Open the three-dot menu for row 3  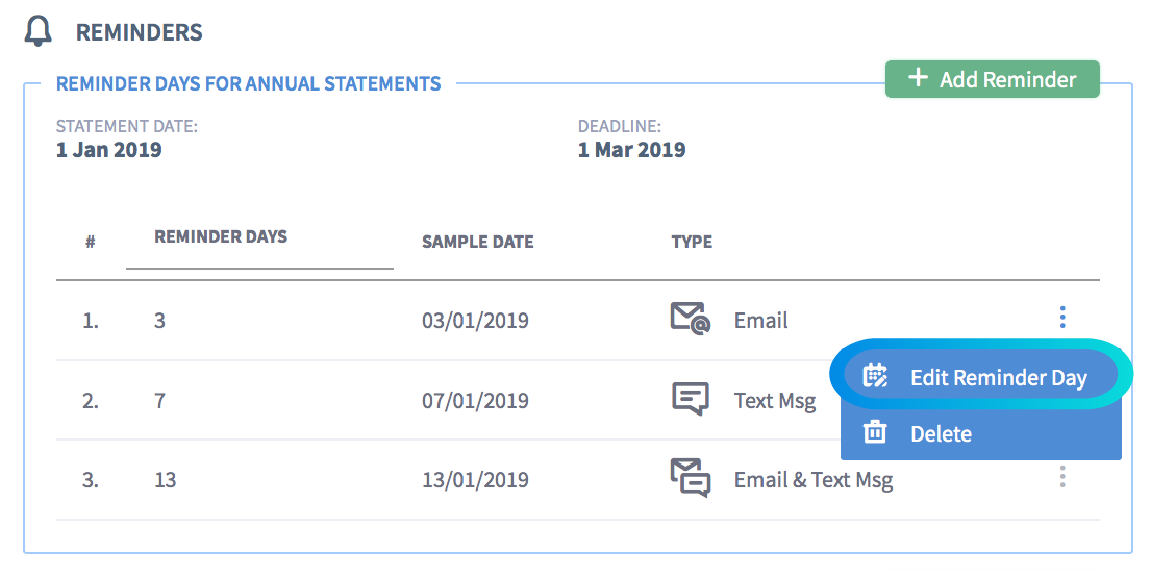[x=1063, y=477]
